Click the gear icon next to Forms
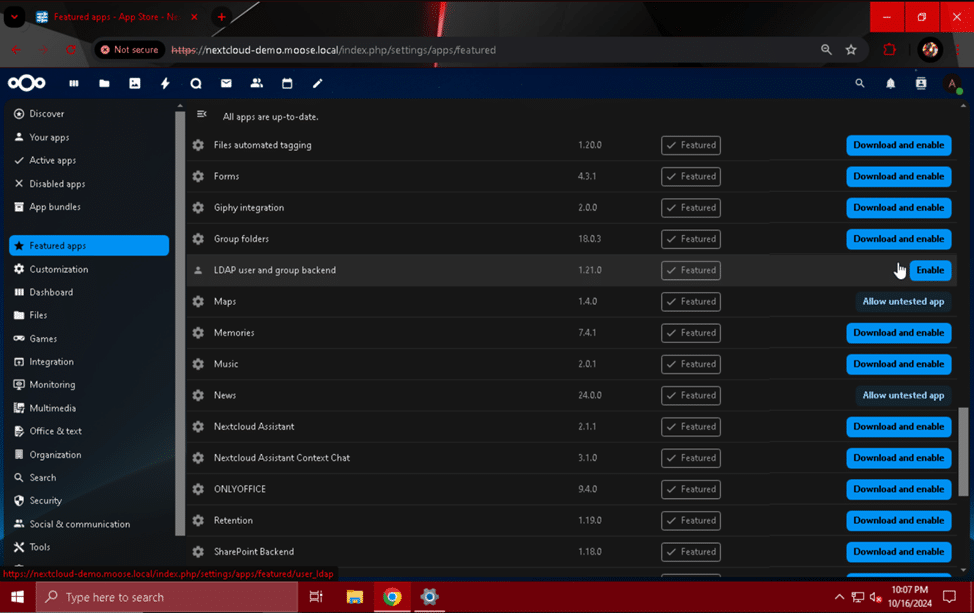This screenshot has height=613, width=974. tap(198, 176)
